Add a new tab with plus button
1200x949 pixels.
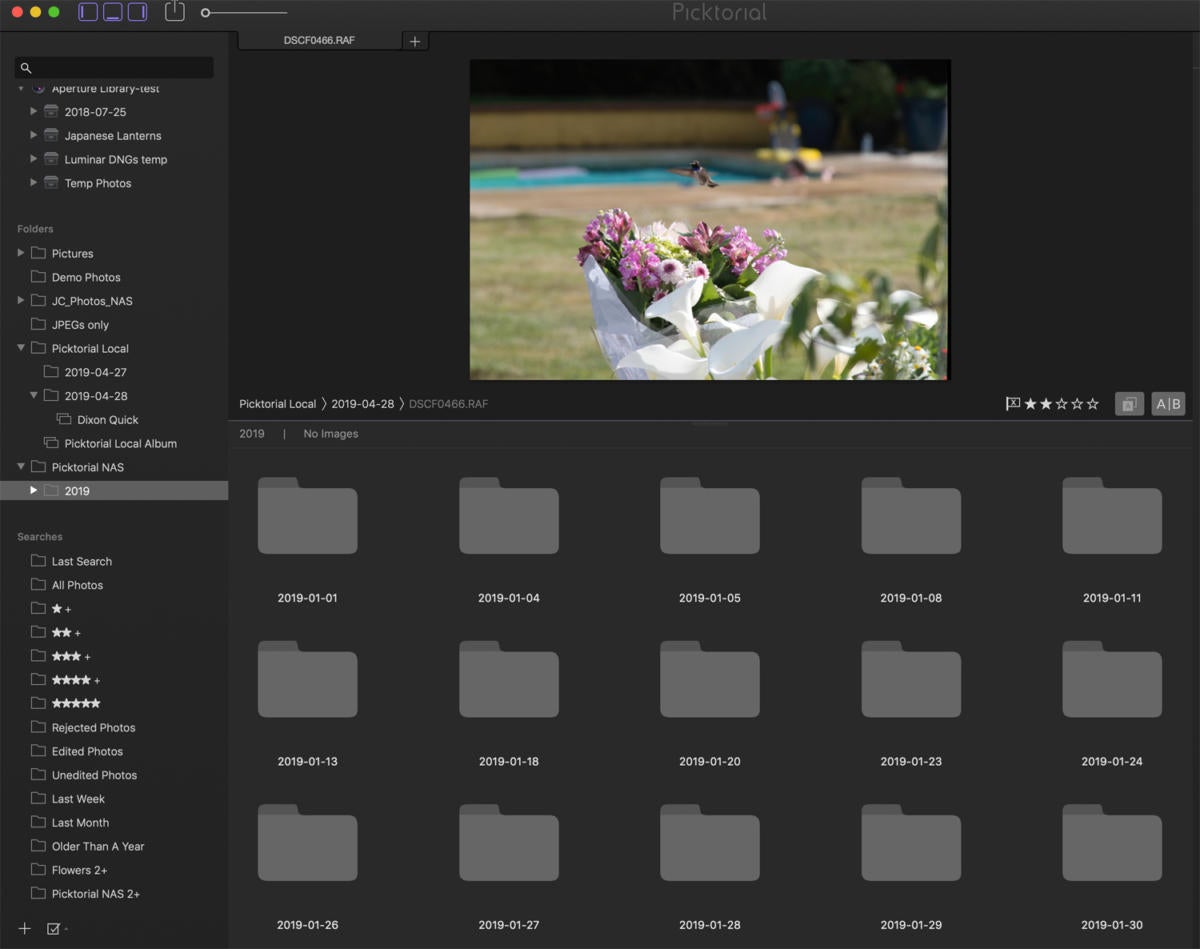click(415, 41)
